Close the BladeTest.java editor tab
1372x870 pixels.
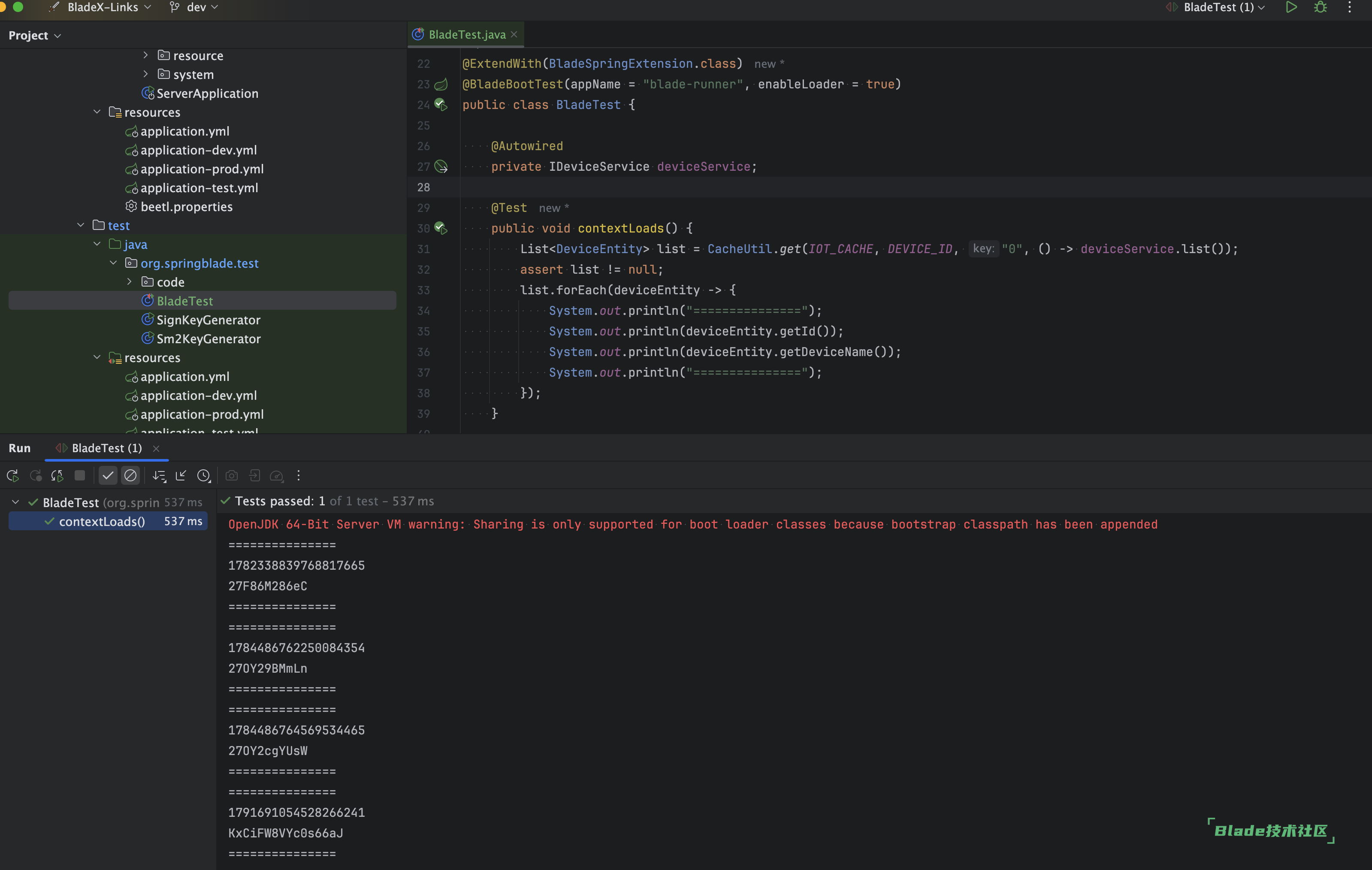514,35
